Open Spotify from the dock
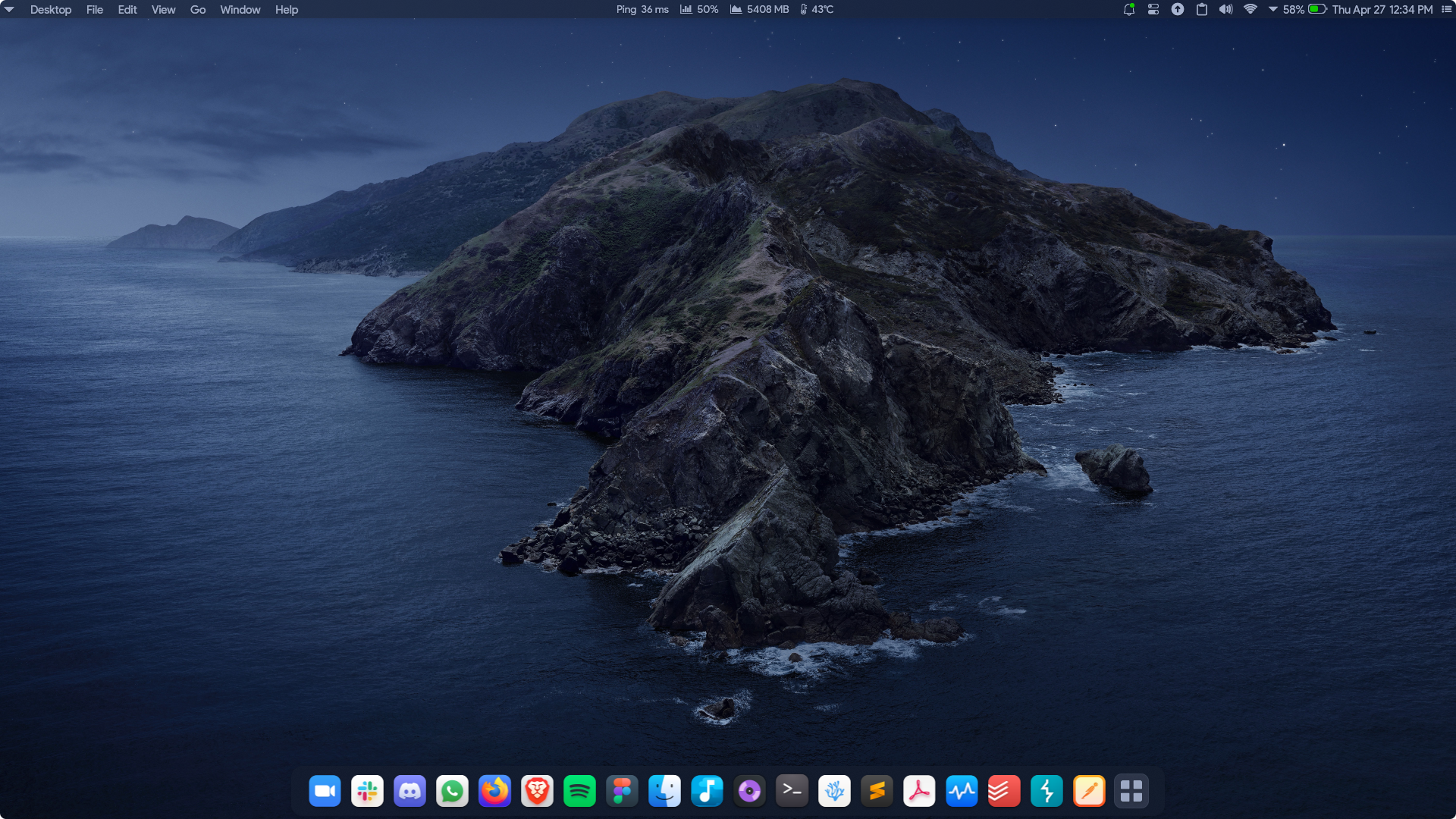Screen dimensions: 1456x819 point(579,791)
